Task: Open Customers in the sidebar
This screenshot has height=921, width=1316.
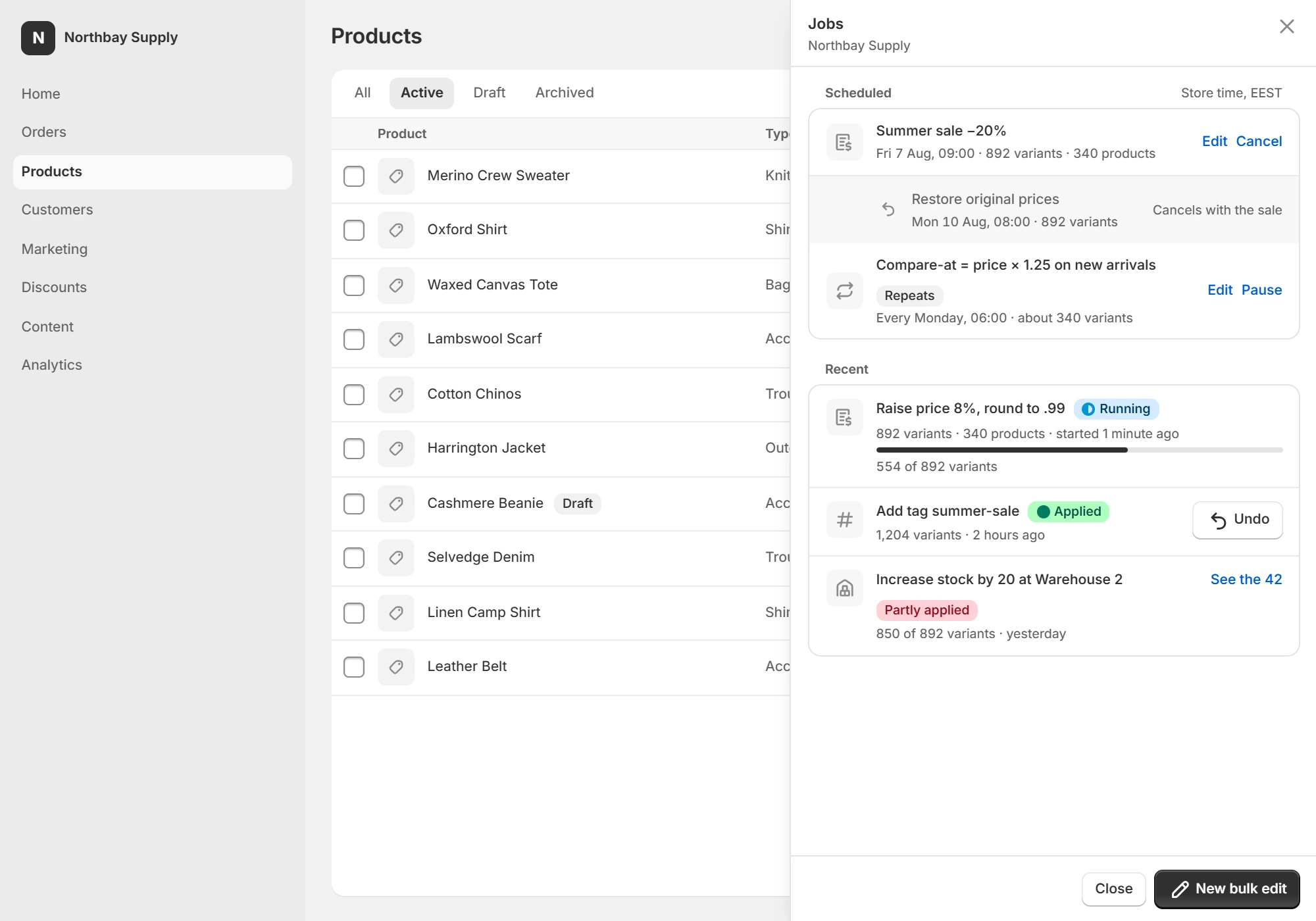Action: click(x=153, y=210)
